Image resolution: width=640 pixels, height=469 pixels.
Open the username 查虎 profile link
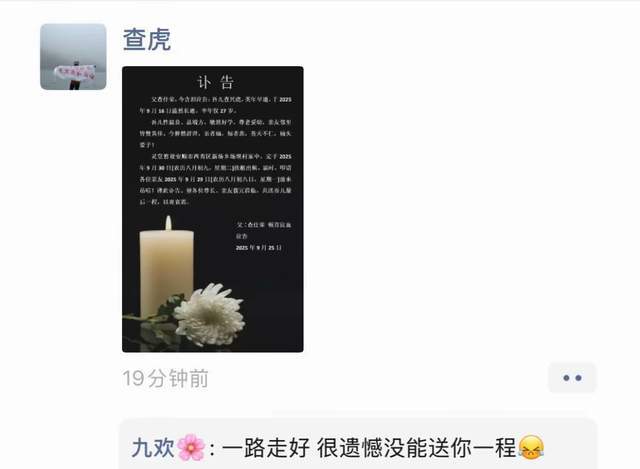147,40
